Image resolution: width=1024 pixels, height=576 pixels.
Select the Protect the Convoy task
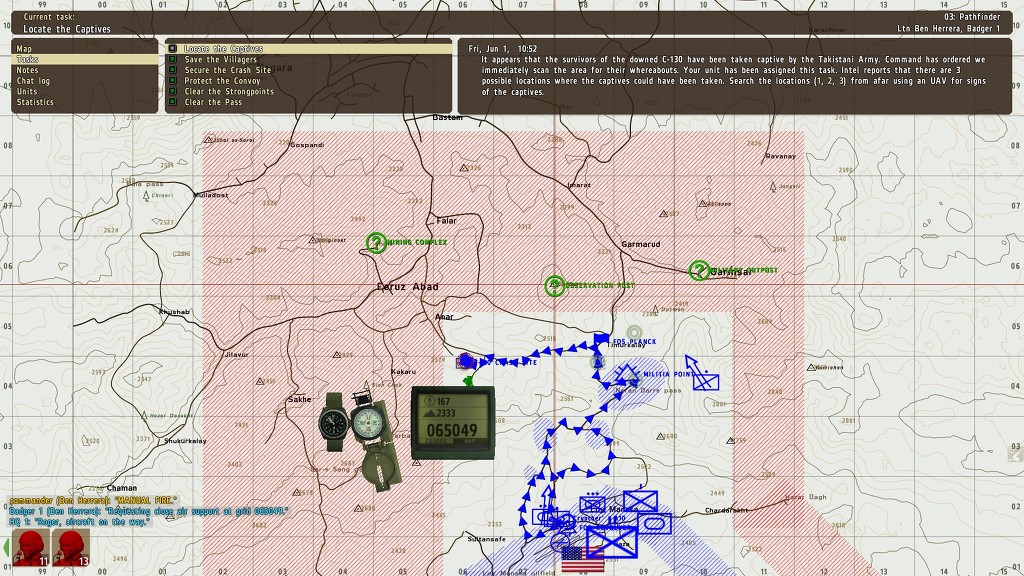point(222,81)
